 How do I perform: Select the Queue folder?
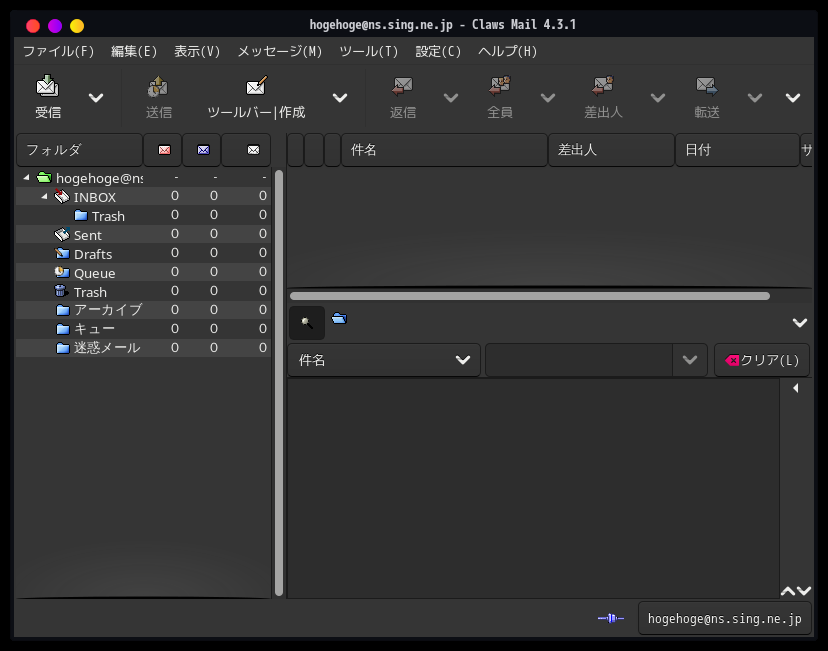pos(143,272)
